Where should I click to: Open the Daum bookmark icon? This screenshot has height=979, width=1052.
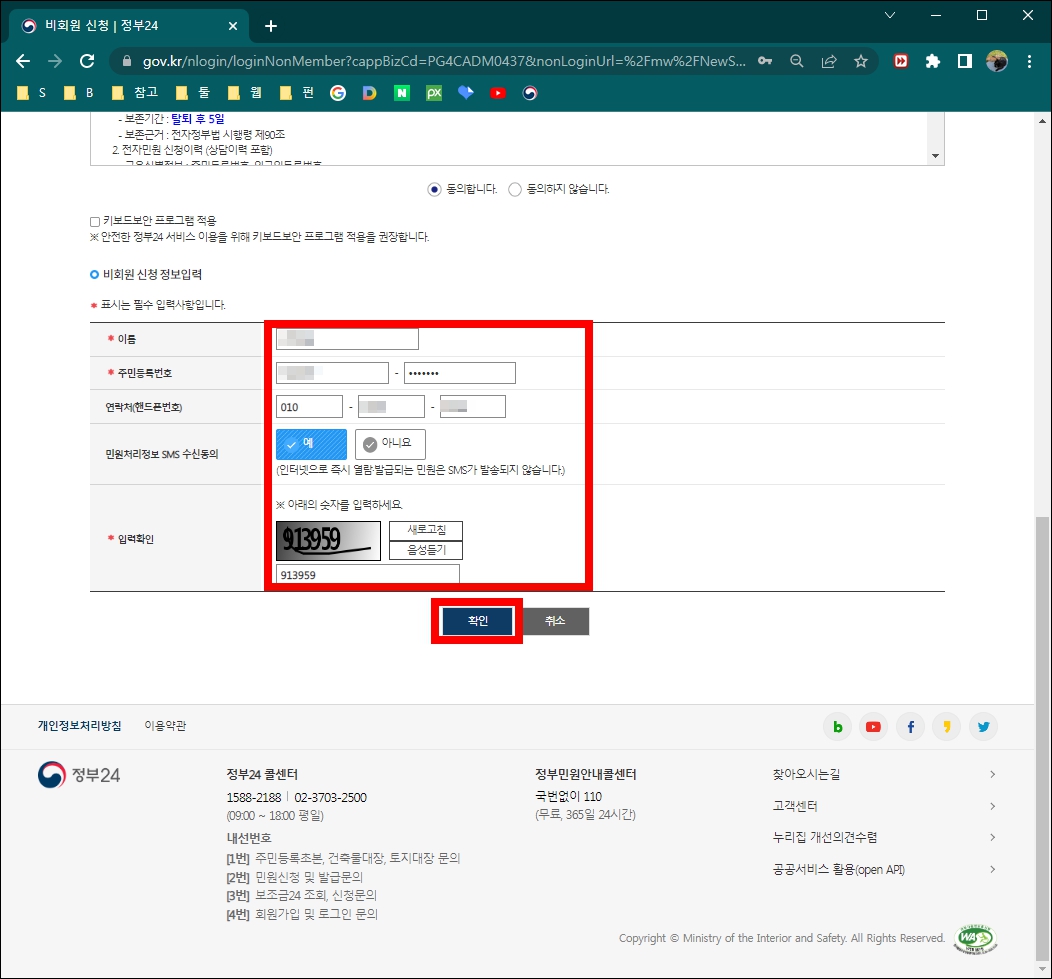[370, 93]
